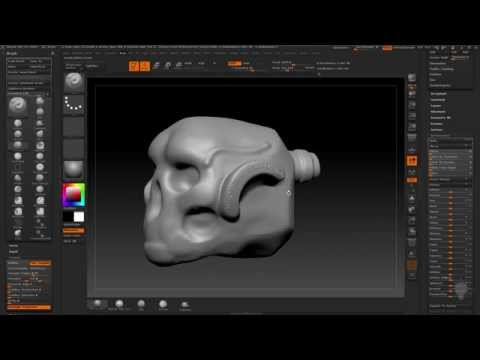
Task: Toggle the PolyF polyframe icon on right shelf
Action: click(x=412, y=243)
